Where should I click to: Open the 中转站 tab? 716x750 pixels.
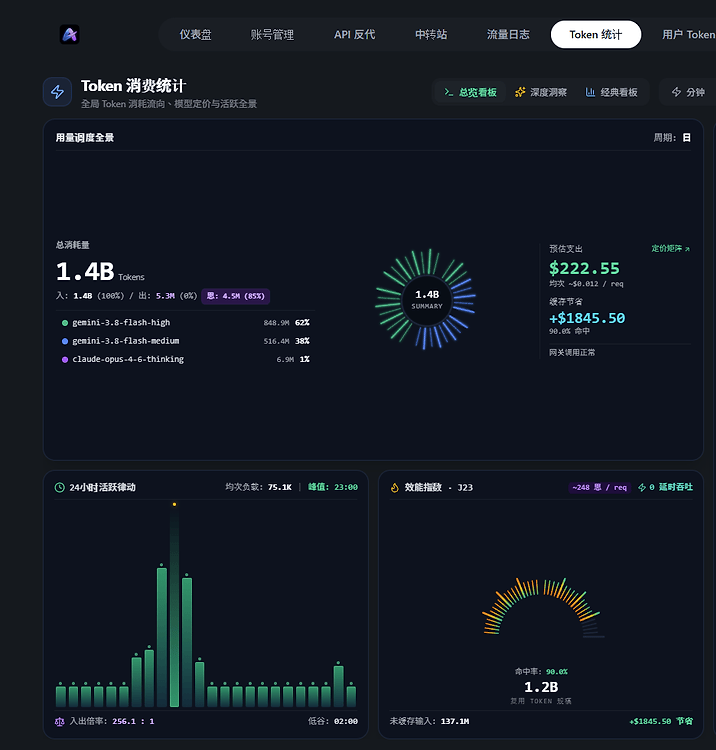click(431, 34)
